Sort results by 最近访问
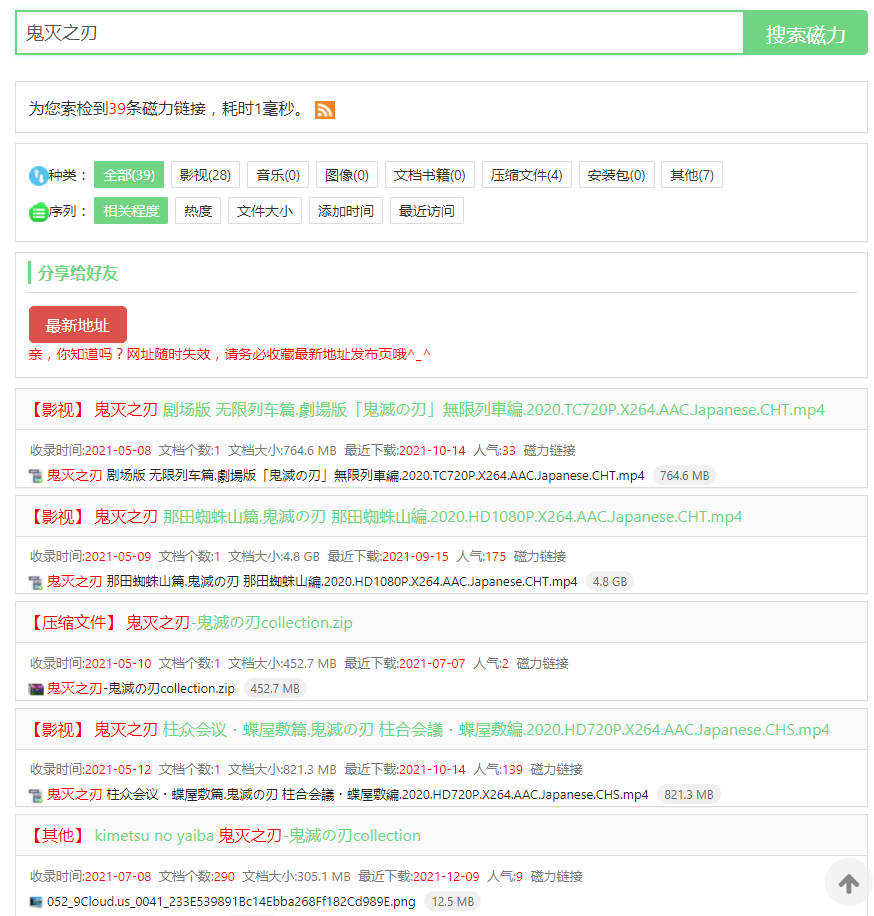The width and height of the screenshot is (874, 916). pyautogui.click(x=426, y=211)
